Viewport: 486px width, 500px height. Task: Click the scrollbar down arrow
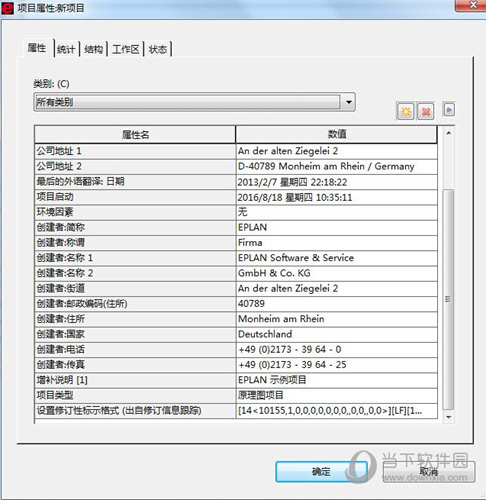tap(449, 417)
